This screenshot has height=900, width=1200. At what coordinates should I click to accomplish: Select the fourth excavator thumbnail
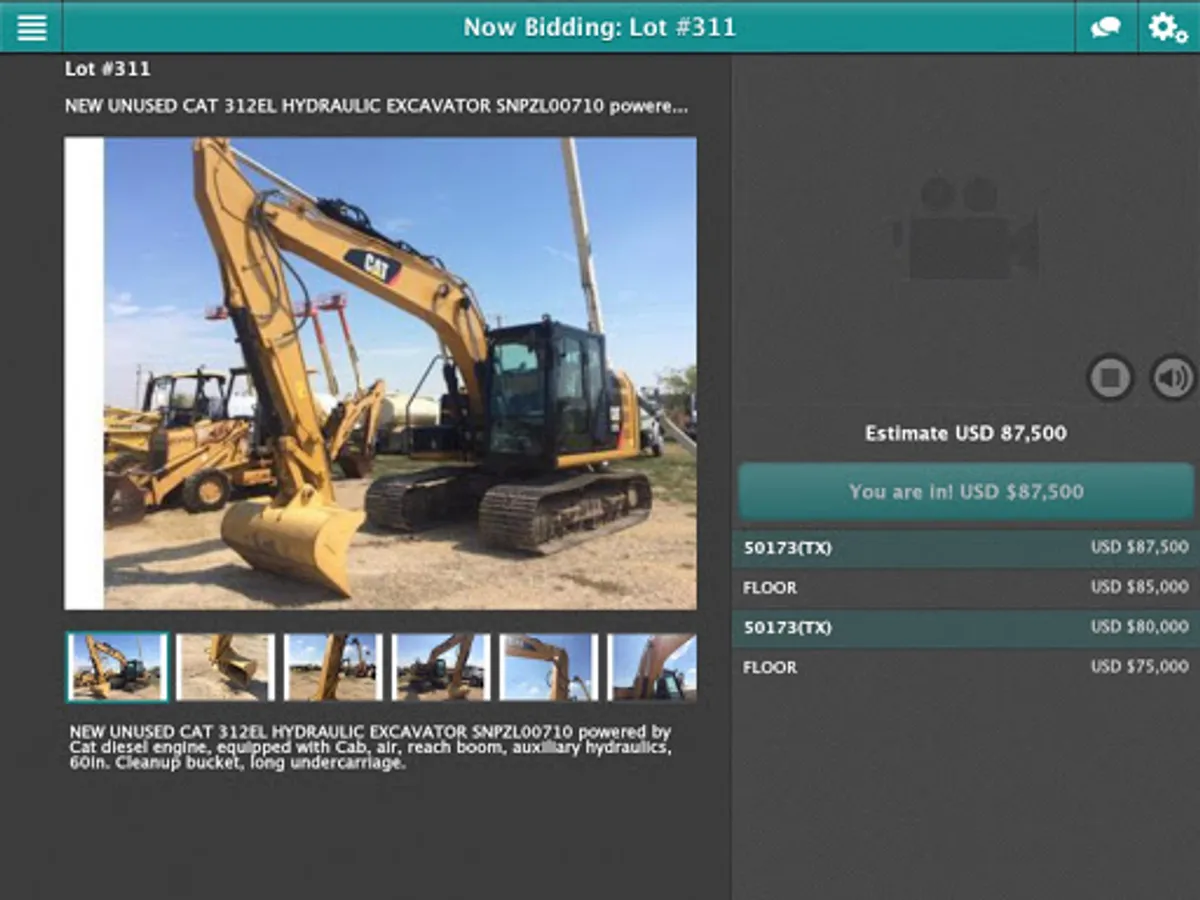coord(441,666)
